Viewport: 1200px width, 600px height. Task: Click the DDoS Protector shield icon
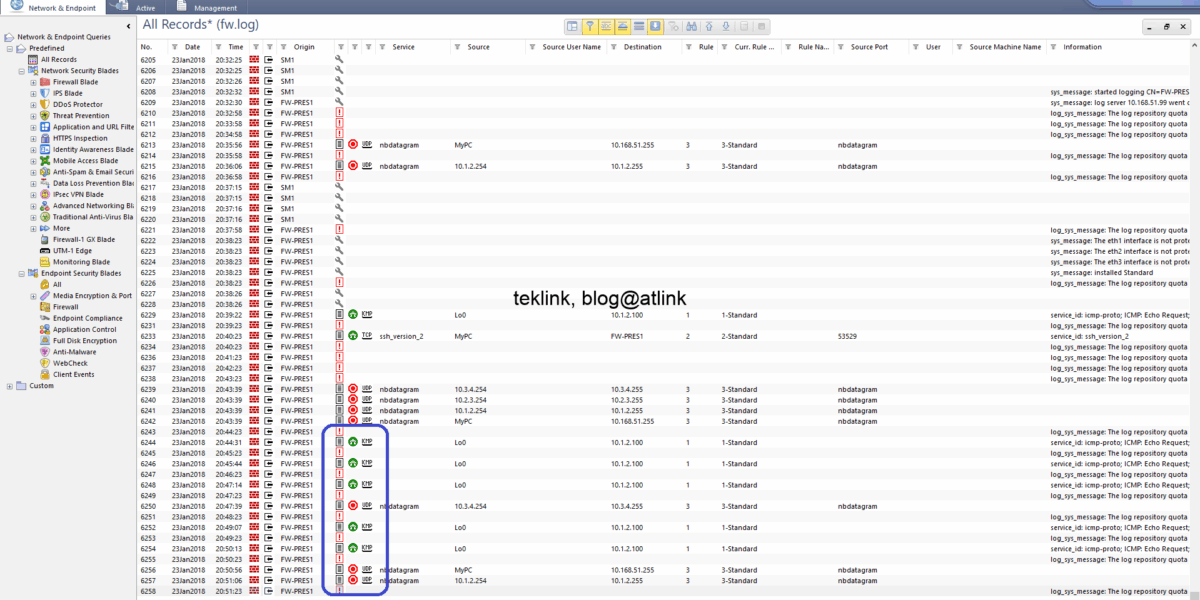coord(45,104)
